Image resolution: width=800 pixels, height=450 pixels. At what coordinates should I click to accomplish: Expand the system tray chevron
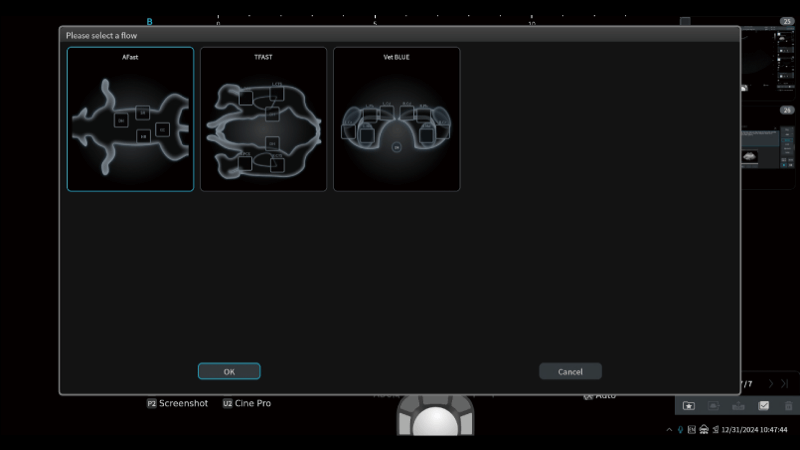point(669,430)
